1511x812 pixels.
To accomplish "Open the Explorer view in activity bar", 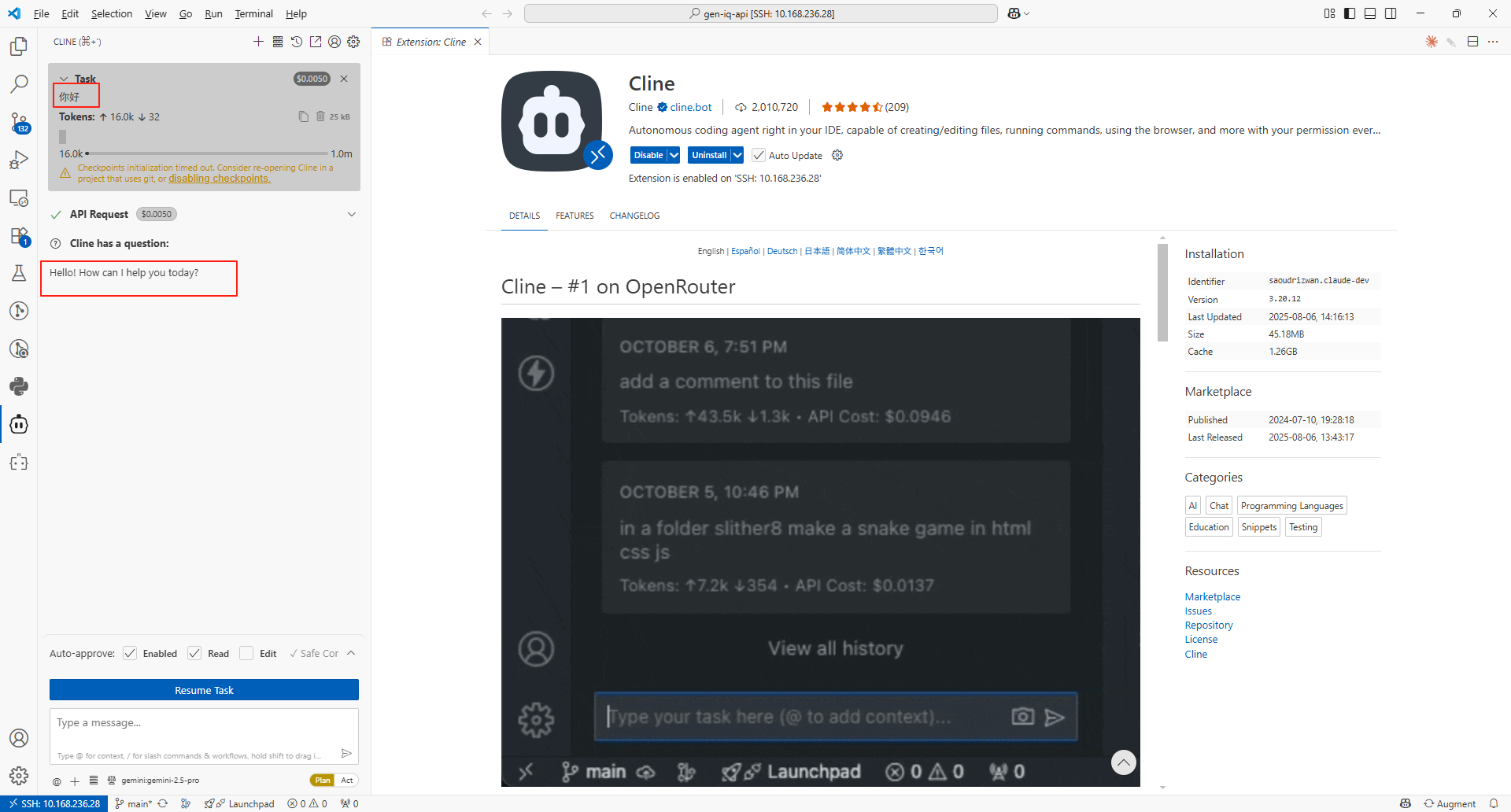I will coord(19,46).
